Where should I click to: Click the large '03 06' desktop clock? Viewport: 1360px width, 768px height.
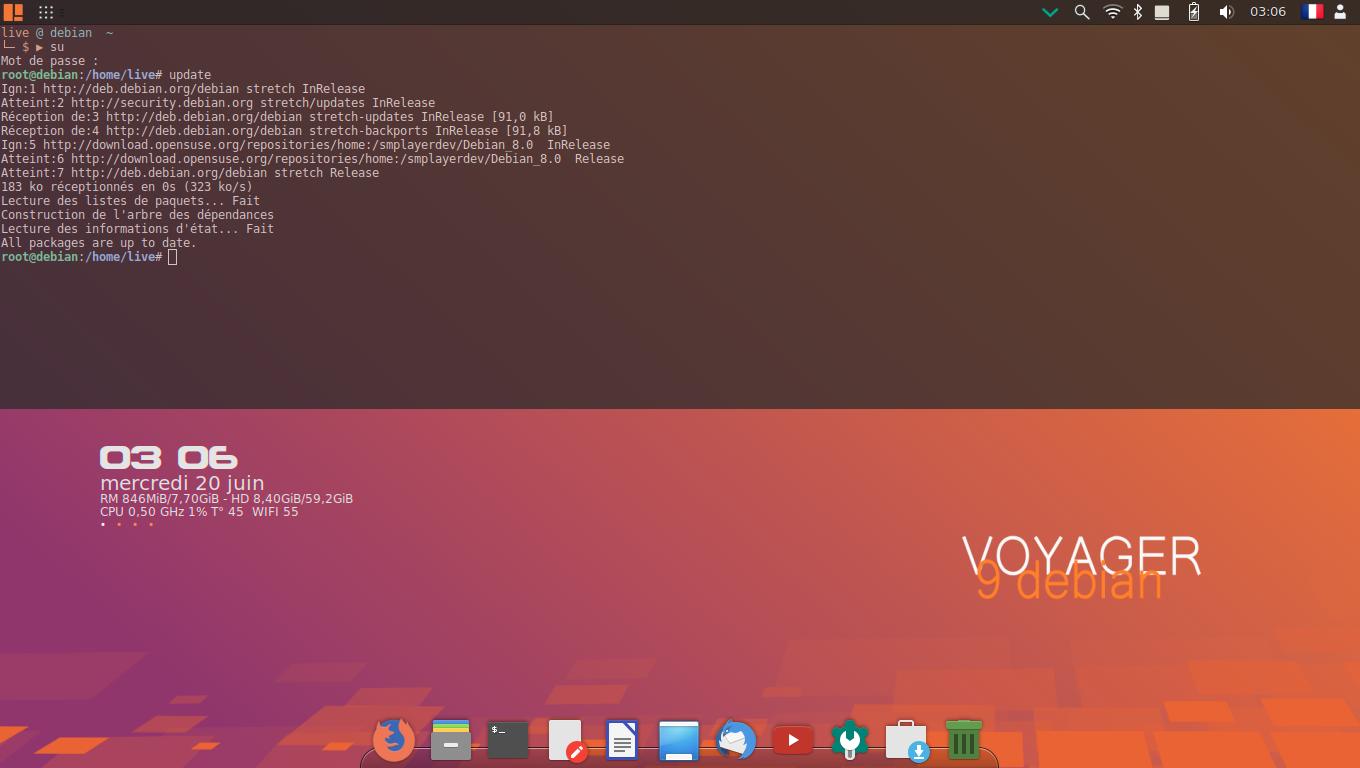click(168, 458)
